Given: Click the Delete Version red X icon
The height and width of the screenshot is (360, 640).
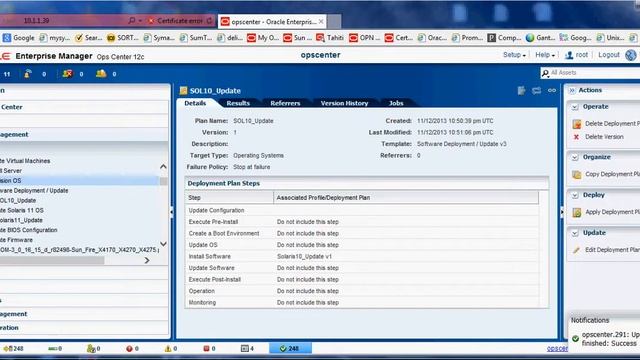Looking at the screenshot, I should pos(576,137).
